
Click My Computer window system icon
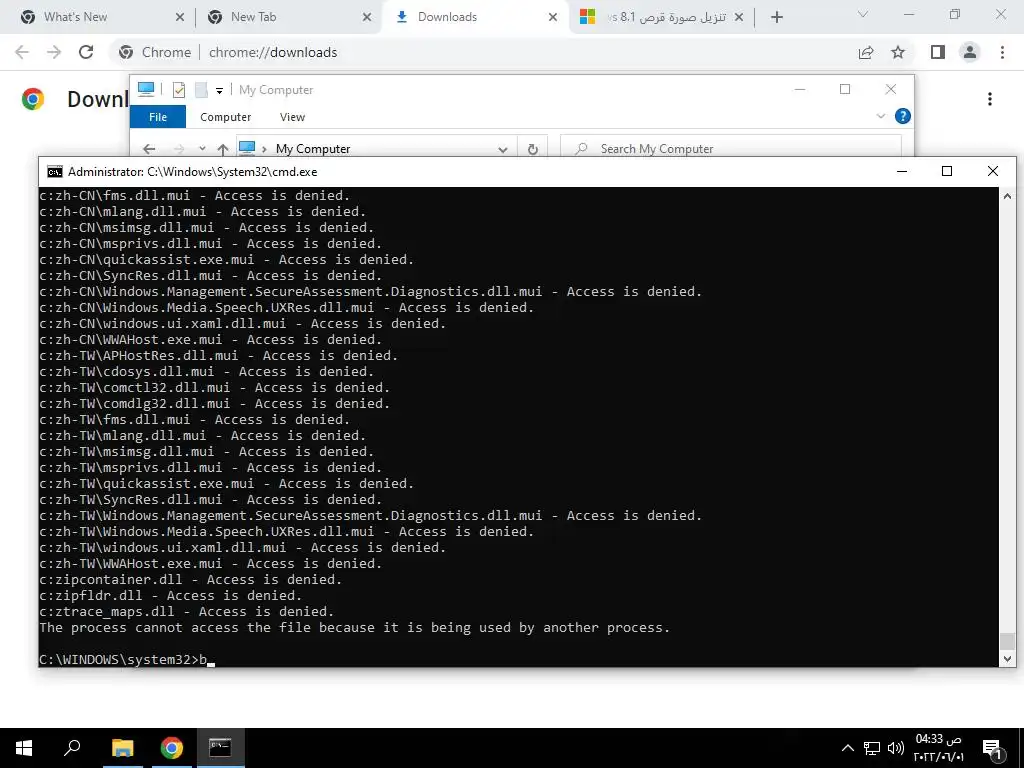click(146, 89)
